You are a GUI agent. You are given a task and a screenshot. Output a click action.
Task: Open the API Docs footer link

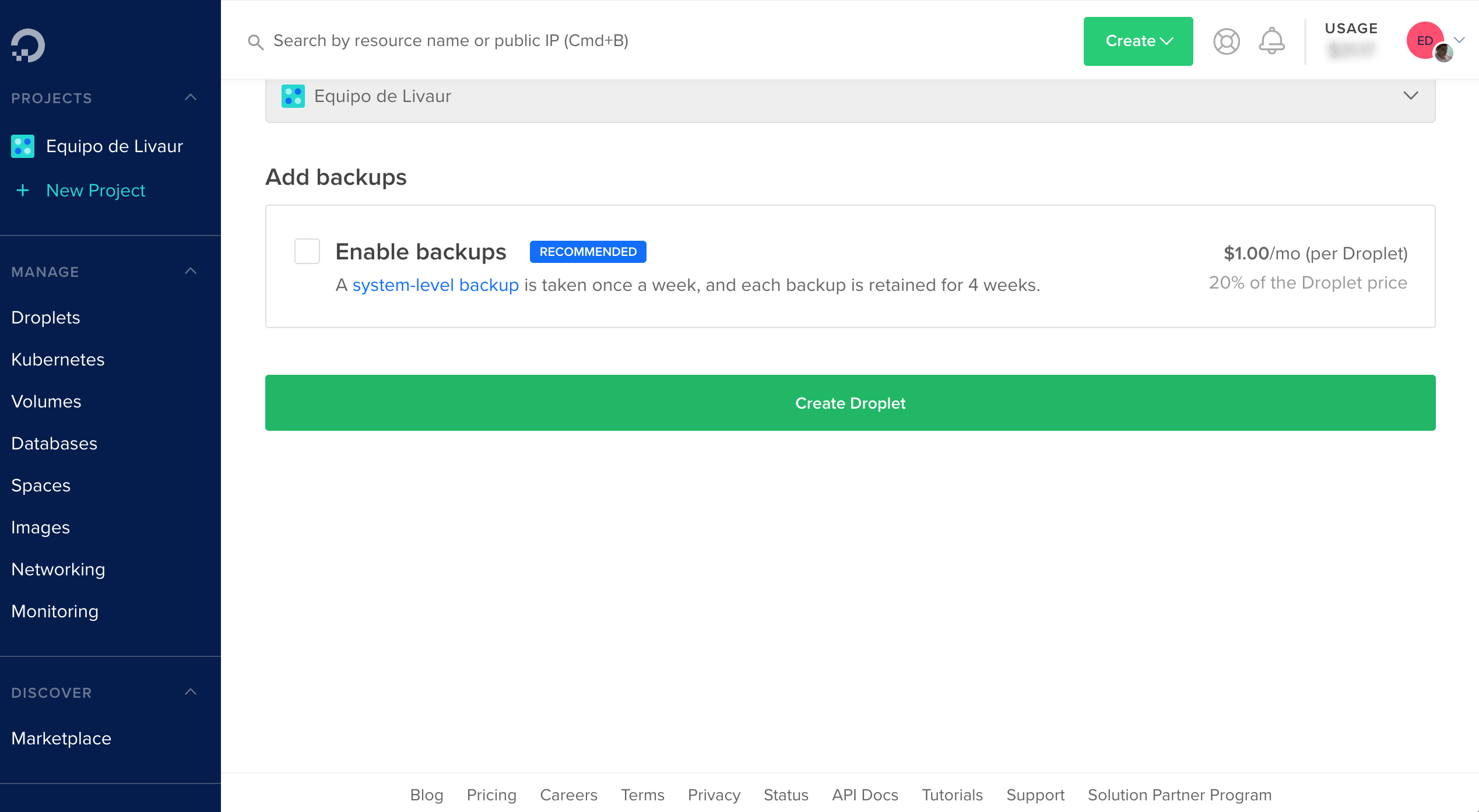pos(865,795)
